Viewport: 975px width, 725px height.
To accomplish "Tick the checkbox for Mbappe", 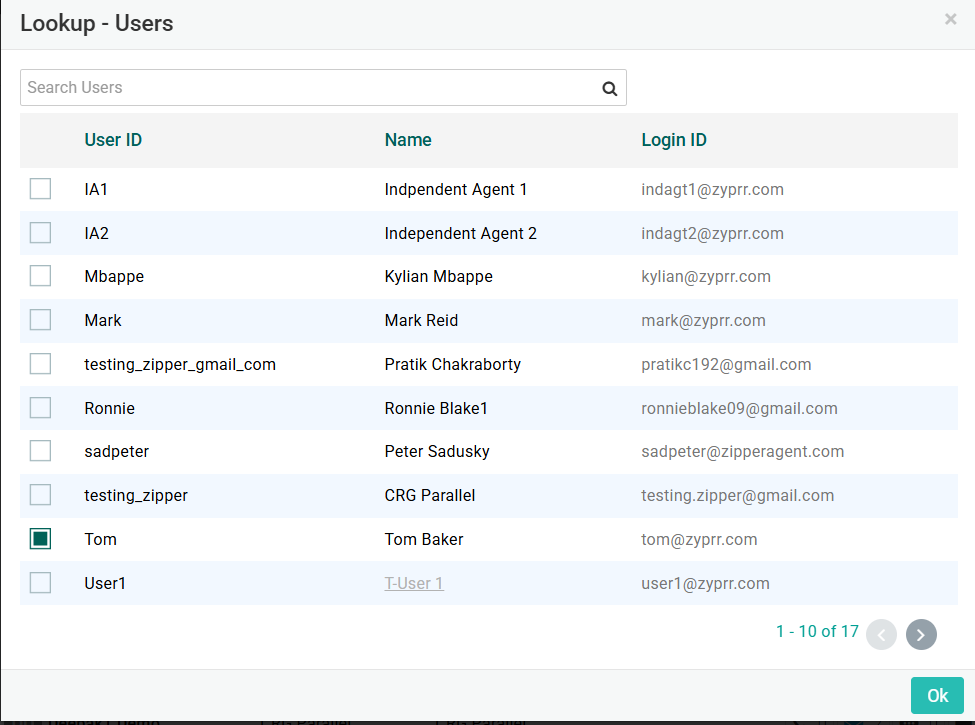I will coord(40,276).
